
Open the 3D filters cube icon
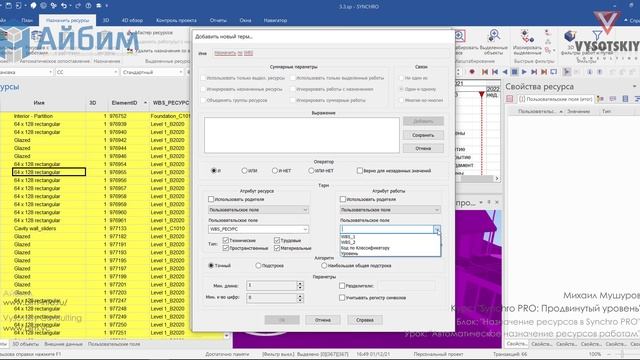(x=570, y=37)
